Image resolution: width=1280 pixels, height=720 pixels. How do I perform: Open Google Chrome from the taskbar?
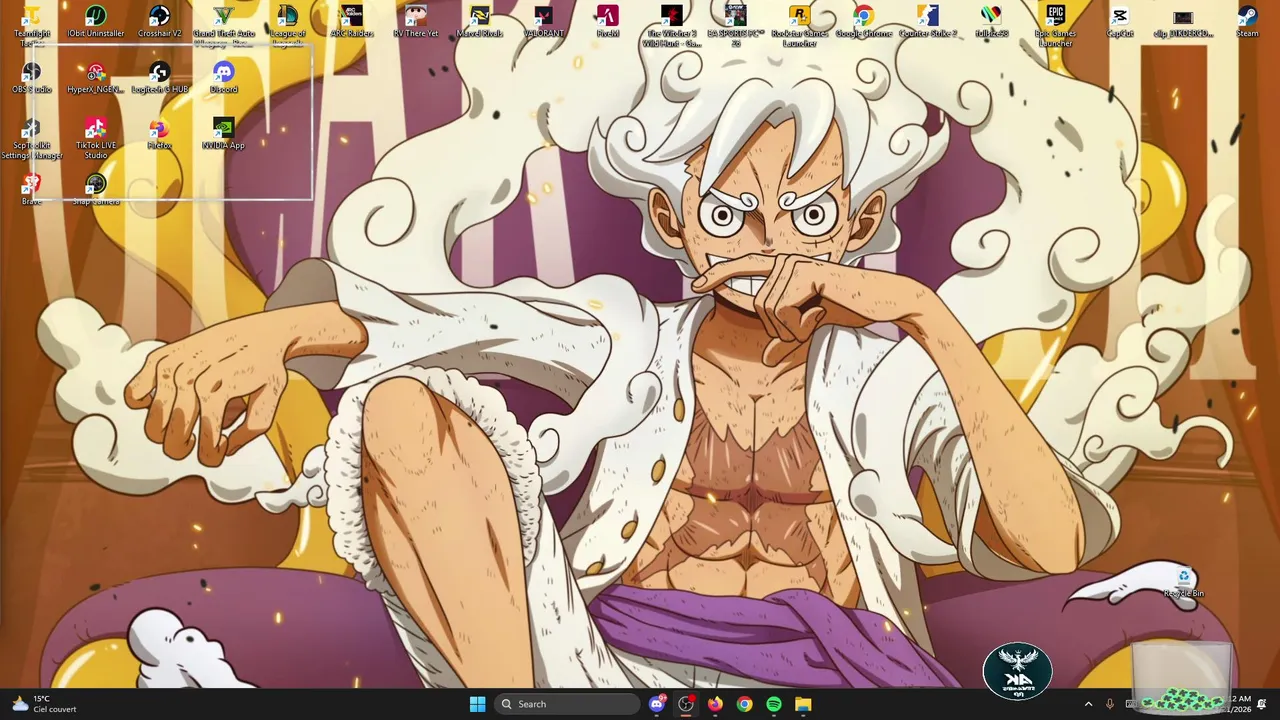tap(744, 704)
